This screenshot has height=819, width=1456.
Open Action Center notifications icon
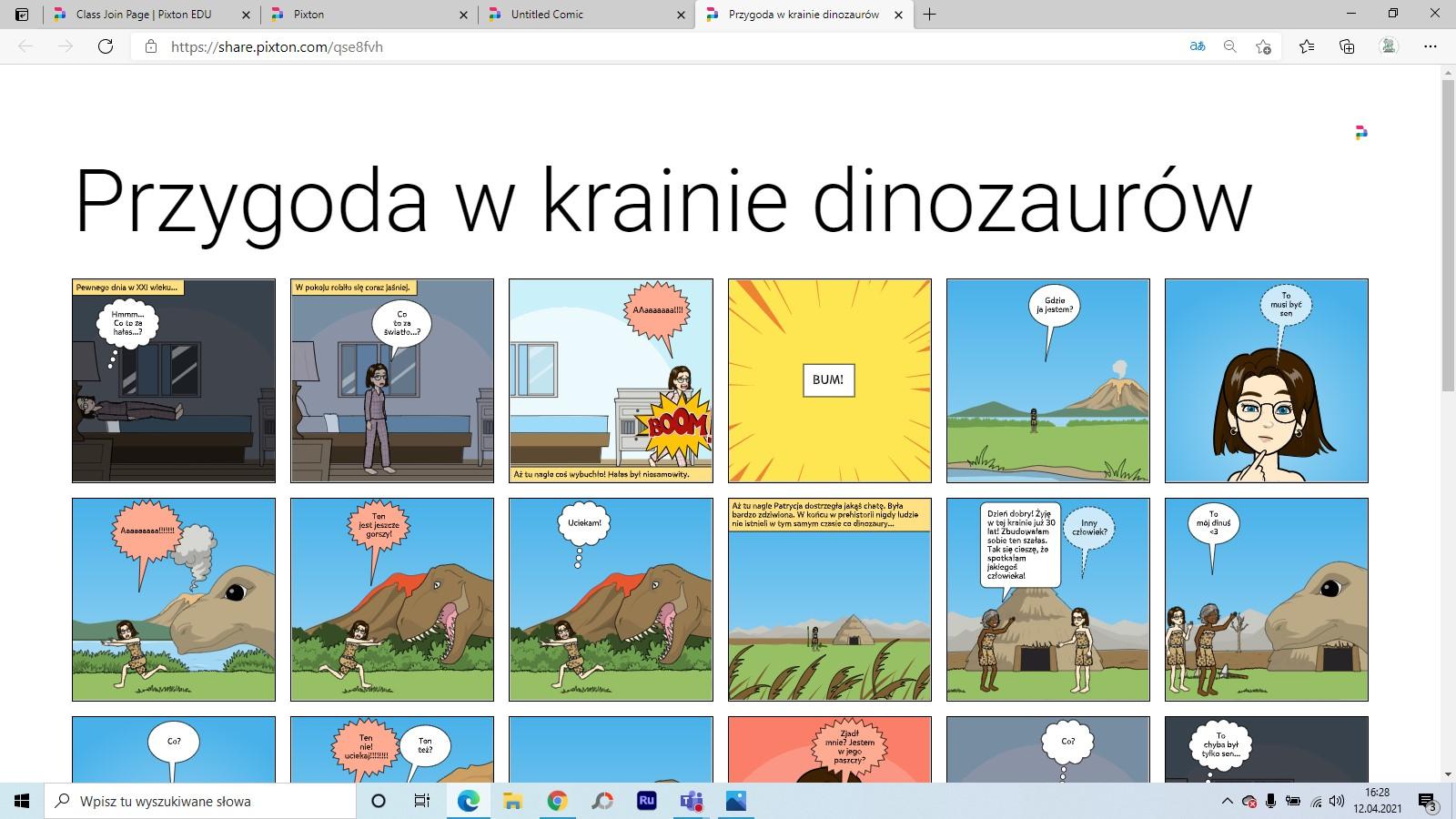pos(1428,802)
